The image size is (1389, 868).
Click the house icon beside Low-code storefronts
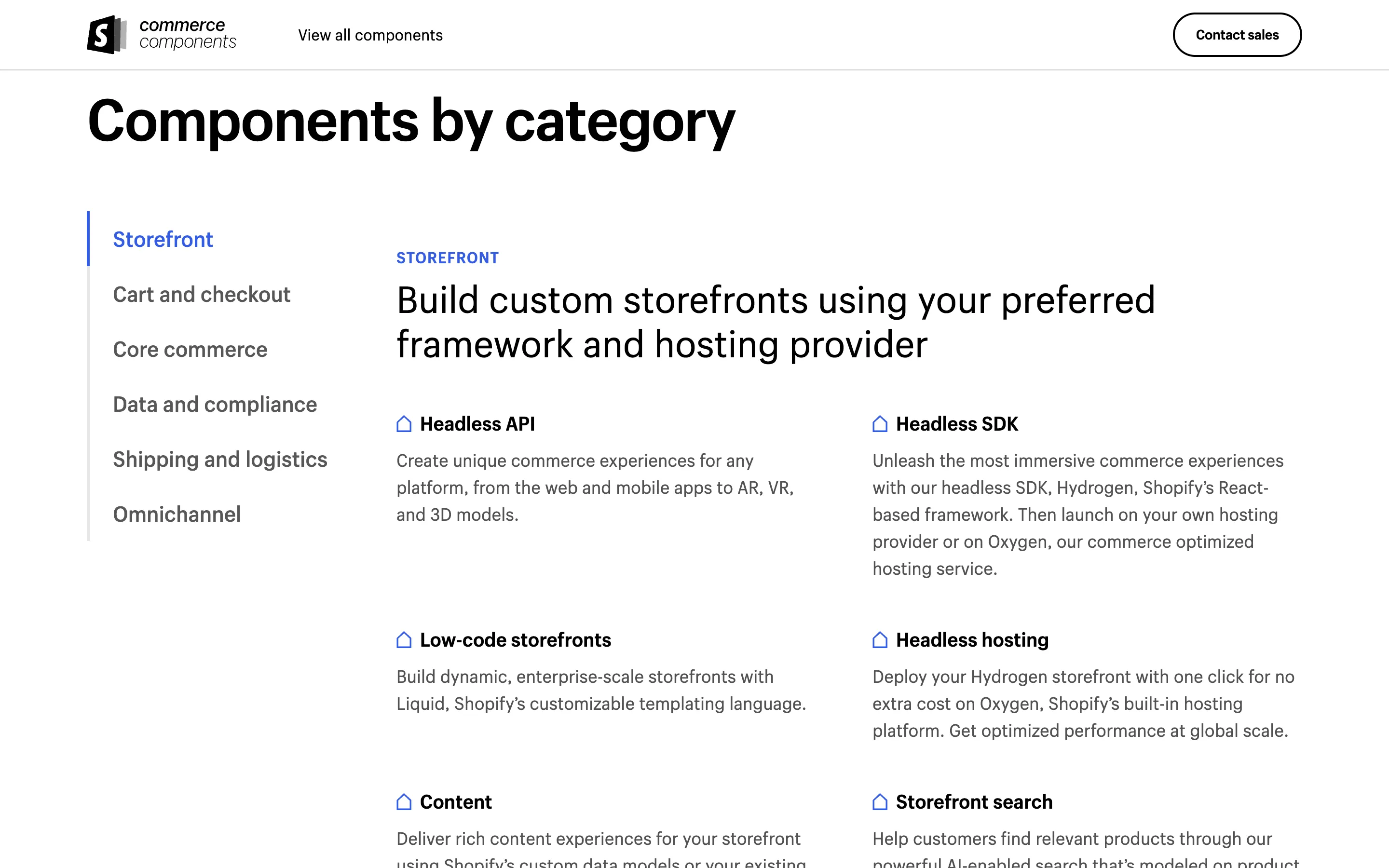point(404,639)
